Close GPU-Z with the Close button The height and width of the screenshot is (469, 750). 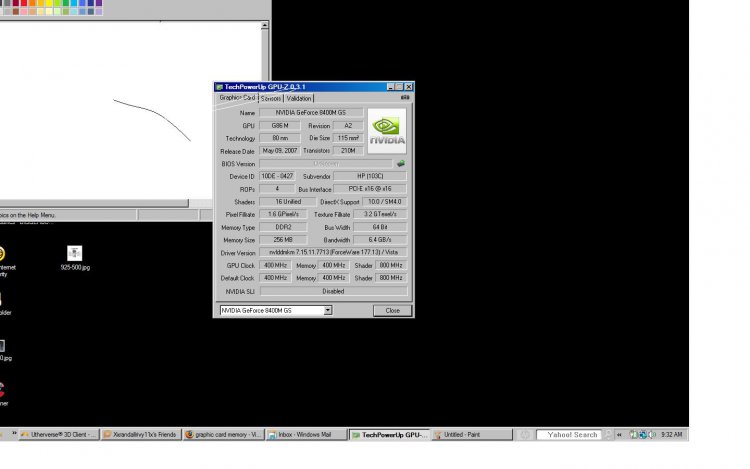[392, 310]
